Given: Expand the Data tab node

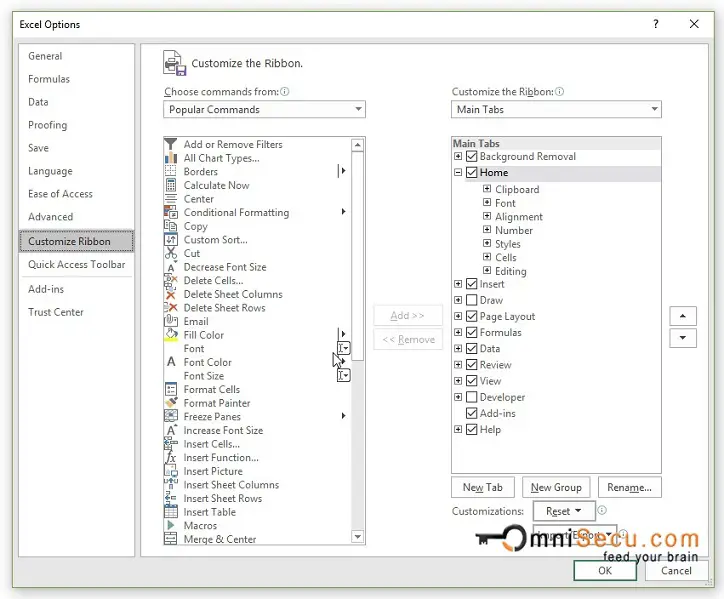Looking at the screenshot, I should [x=458, y=349].
